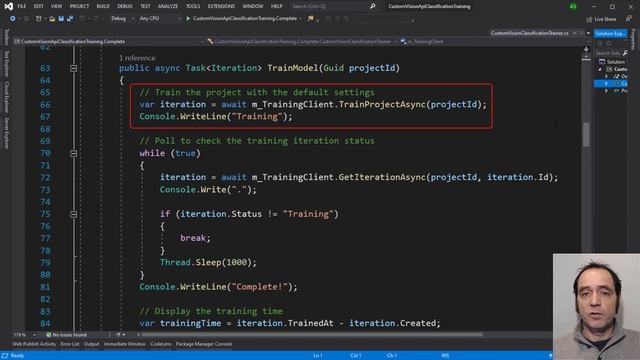Expand the last Solution Explorer node arrow
Viewport: 640px width, 360px height.
click(607, 91)
